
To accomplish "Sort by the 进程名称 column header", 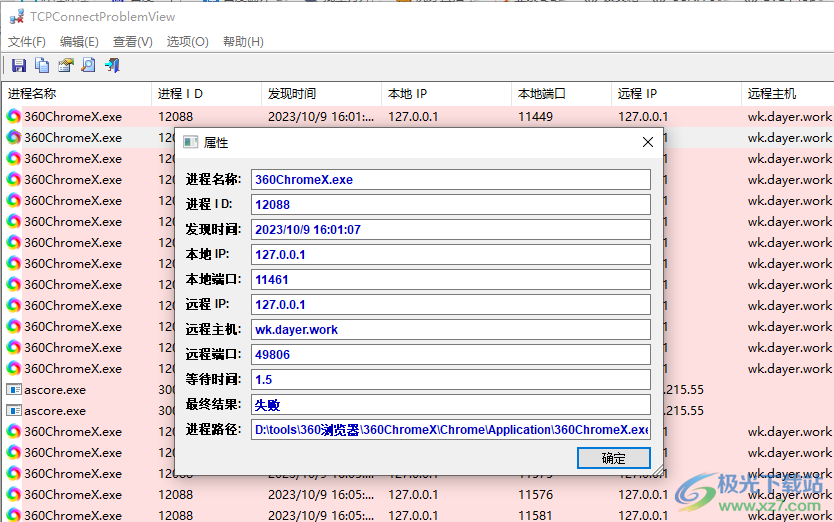I will (x=77, y=94).
